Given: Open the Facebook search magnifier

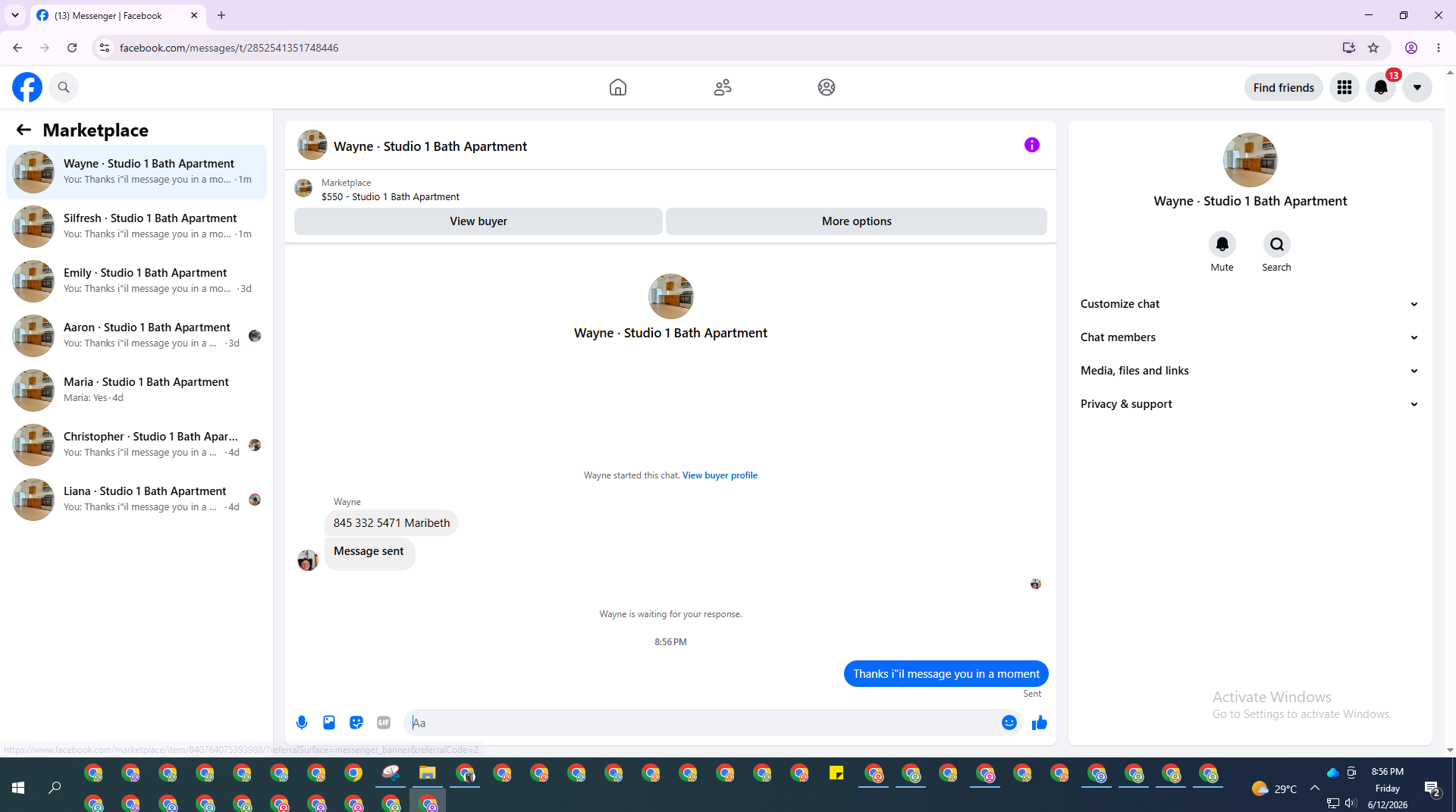Looking at the screenshot, I should click(64, 87).
